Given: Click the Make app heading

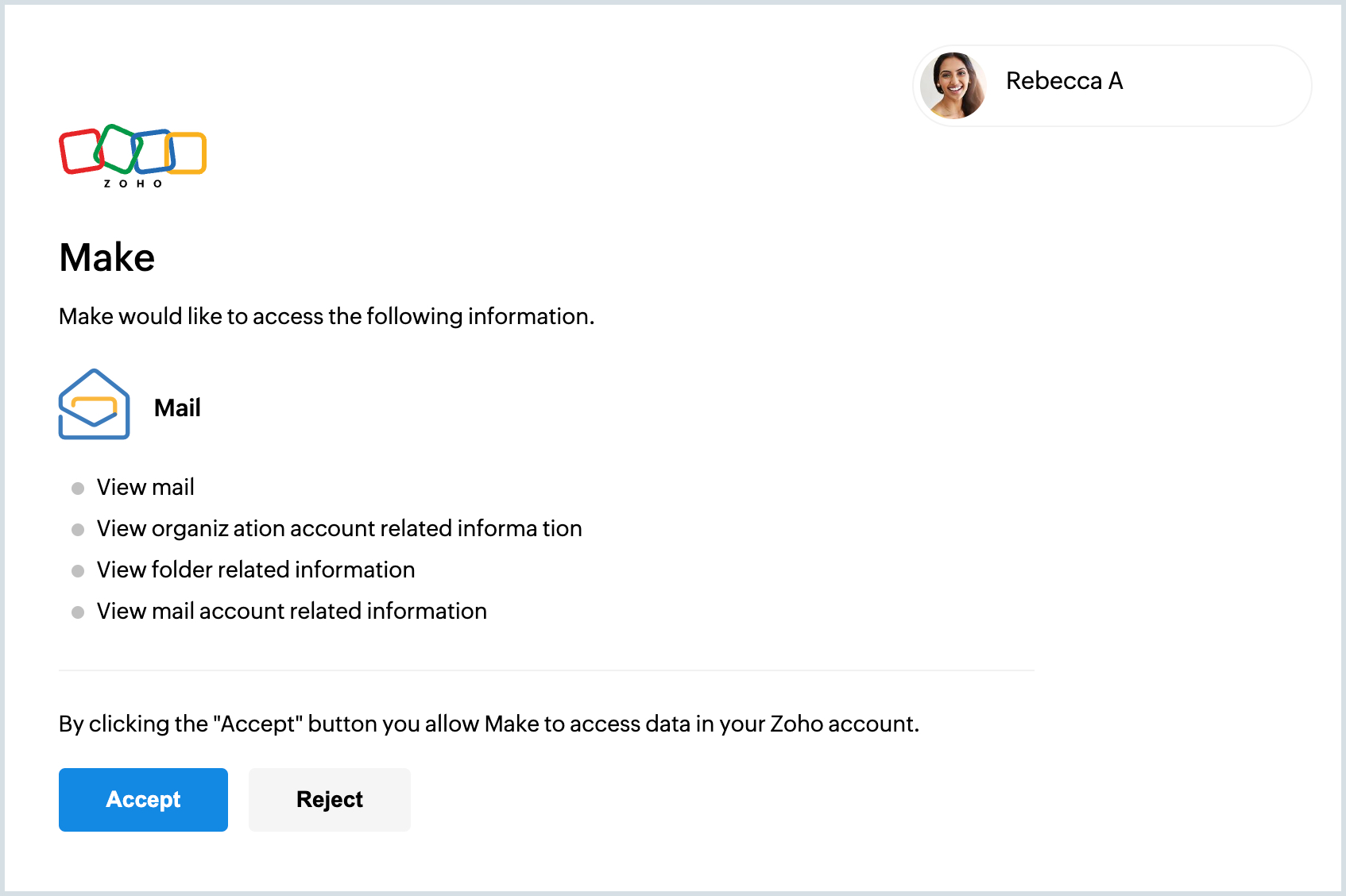Looking at the screenshot, I should click(x=107, y=257).
